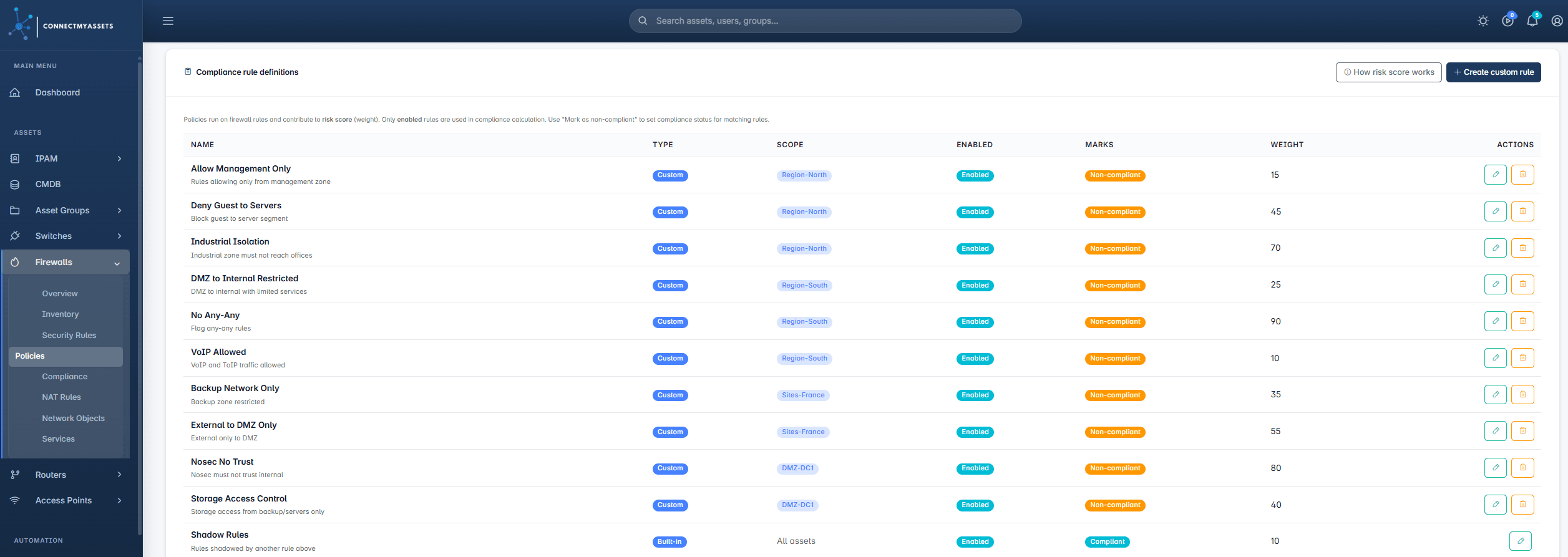The image size is (1568, 557).
Task: Collapse the Firewalls section chevron
Action: (117, 263)
